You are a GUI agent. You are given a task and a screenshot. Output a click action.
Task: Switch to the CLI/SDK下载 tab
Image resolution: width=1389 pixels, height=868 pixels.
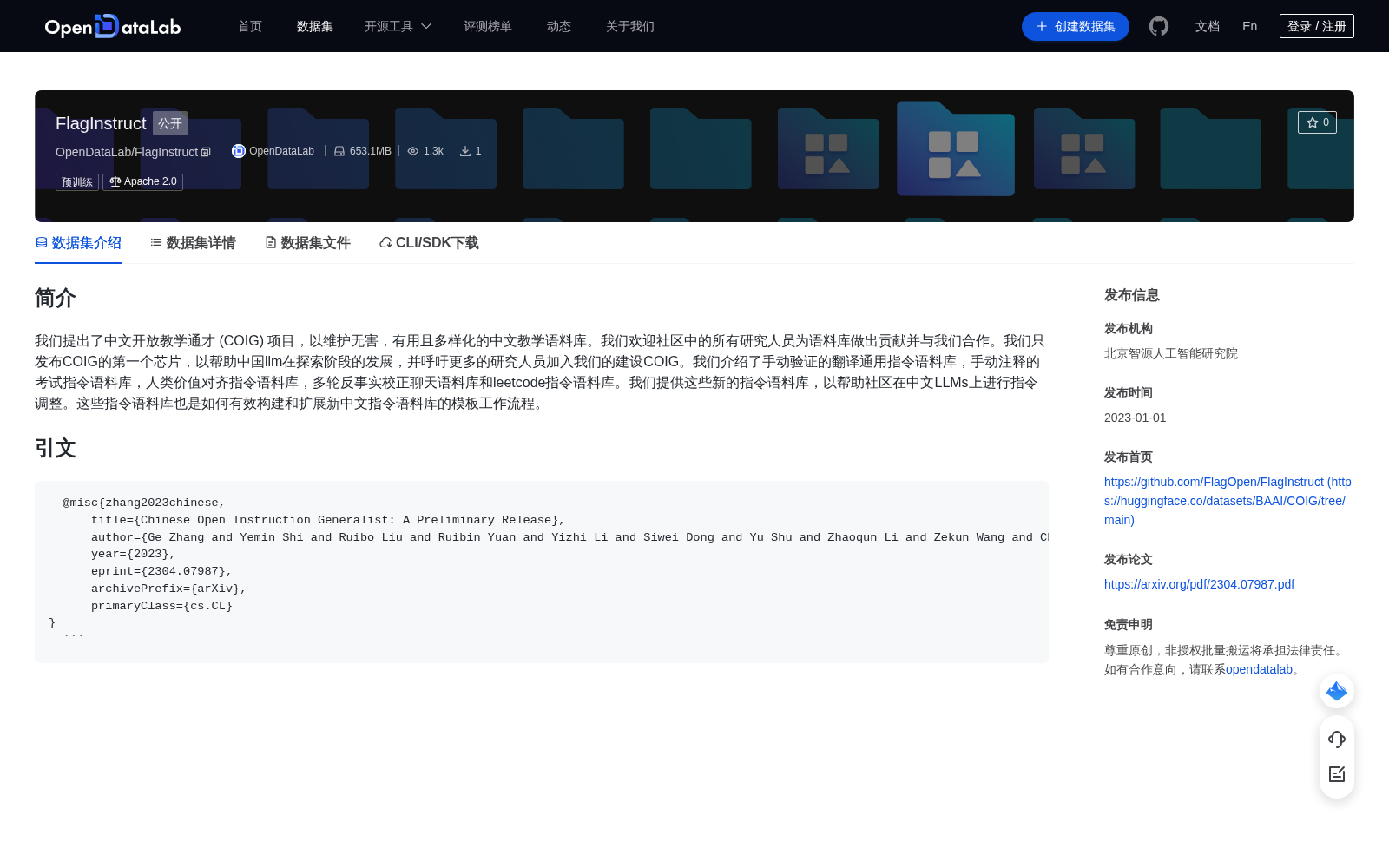pos(429,243)
